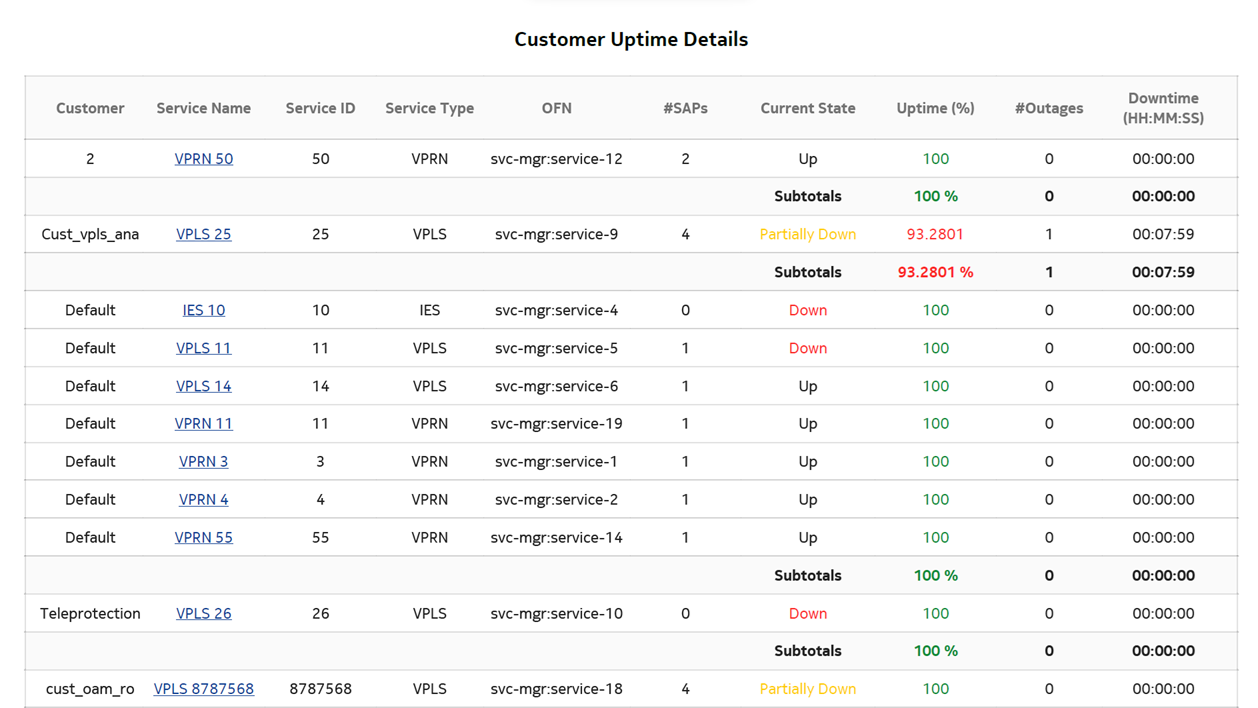Viewport: 1258px width, 708px height.
Task: Click the 00:07:59 downtime in VPLS 25 row
Action: point(1163,234)
